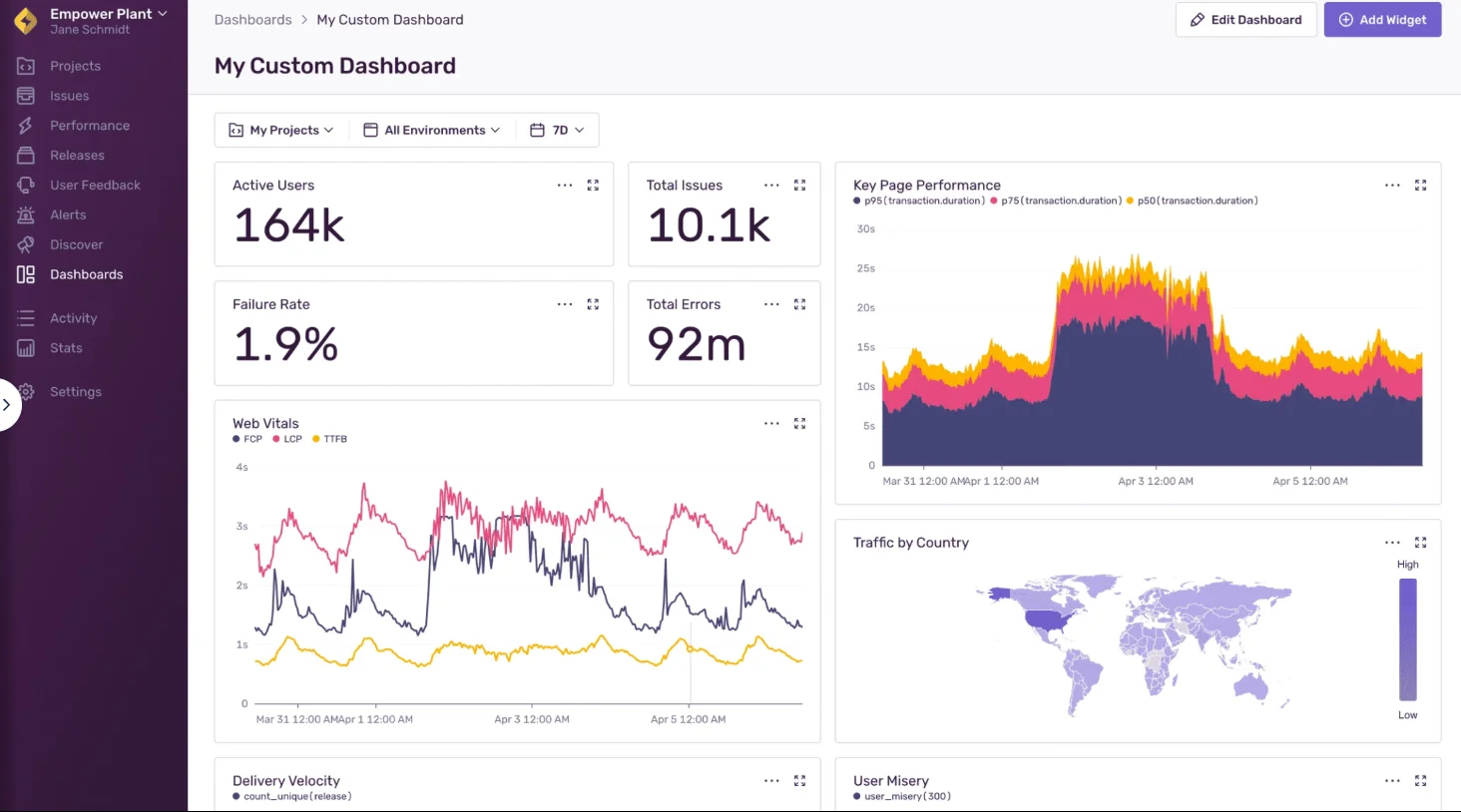Image resolution: width=1461 pixels, height=812 pixels.
Task: Open the Empower Plant organization dropdown
Action: coord(109,14)
